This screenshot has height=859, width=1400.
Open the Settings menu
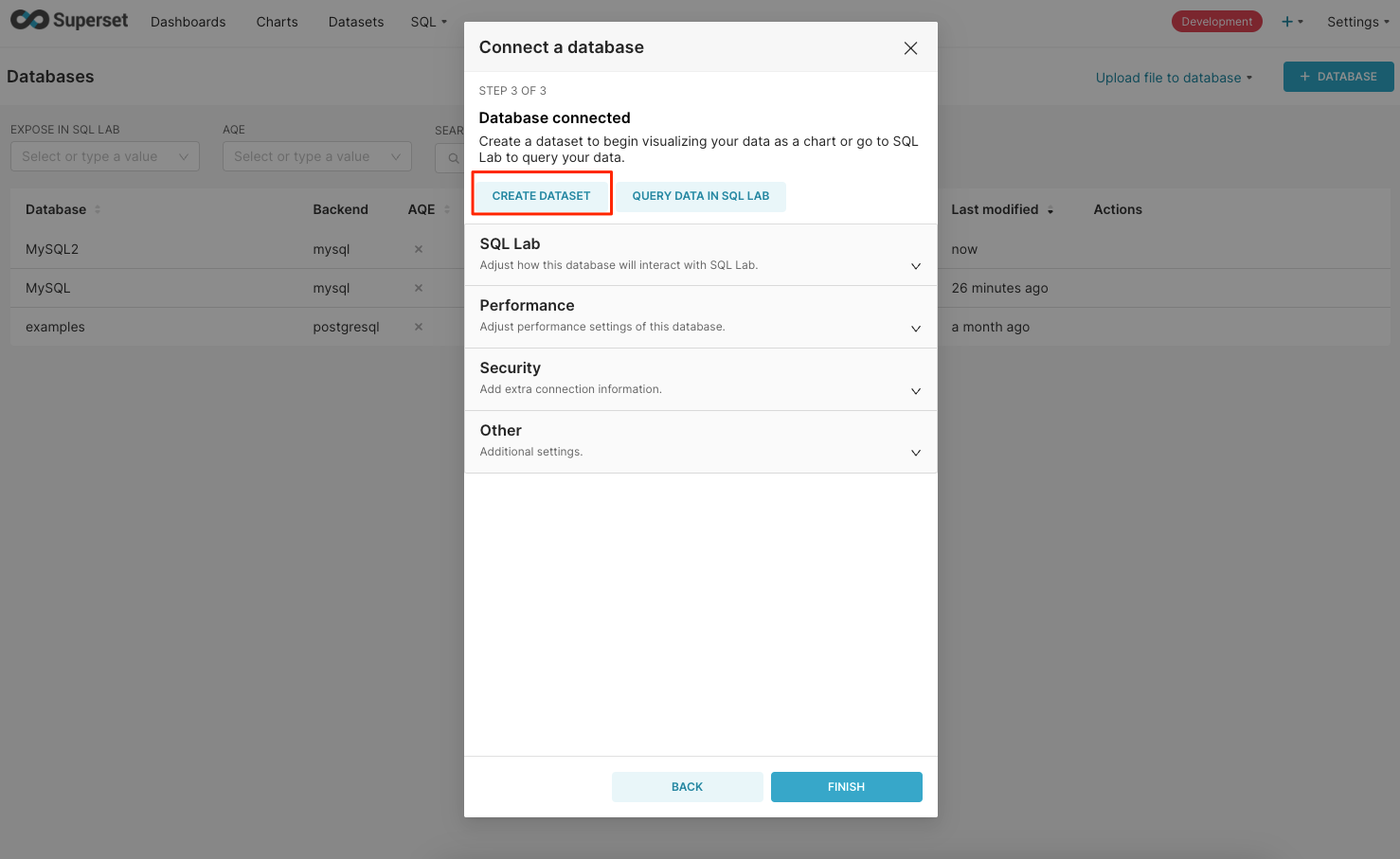(1357, 22)
